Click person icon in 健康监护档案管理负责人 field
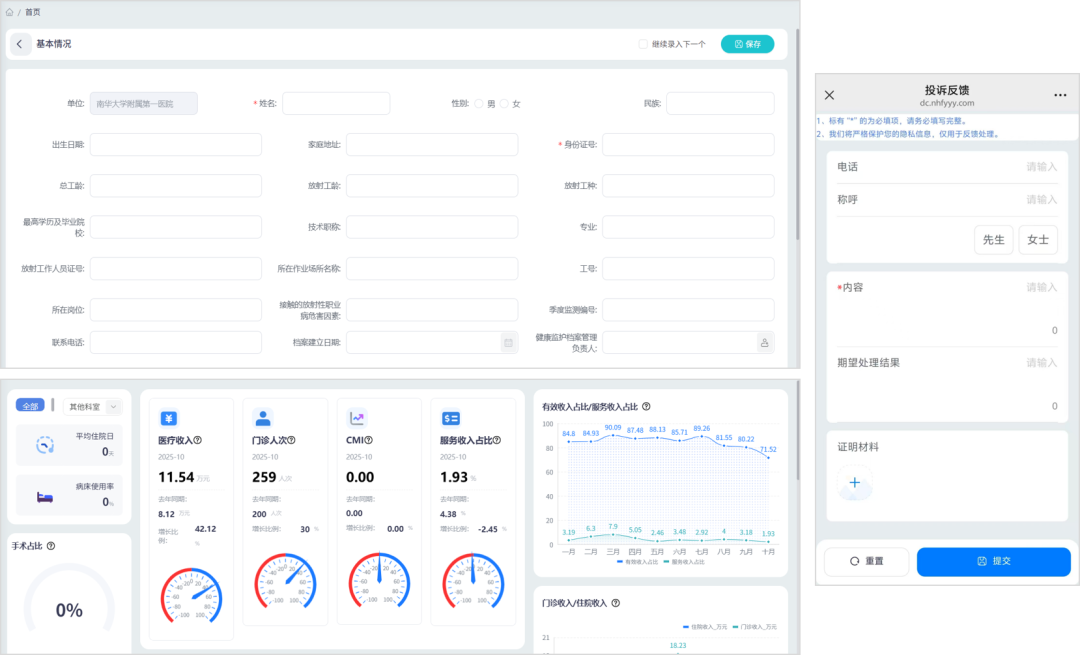 point(765,342)
